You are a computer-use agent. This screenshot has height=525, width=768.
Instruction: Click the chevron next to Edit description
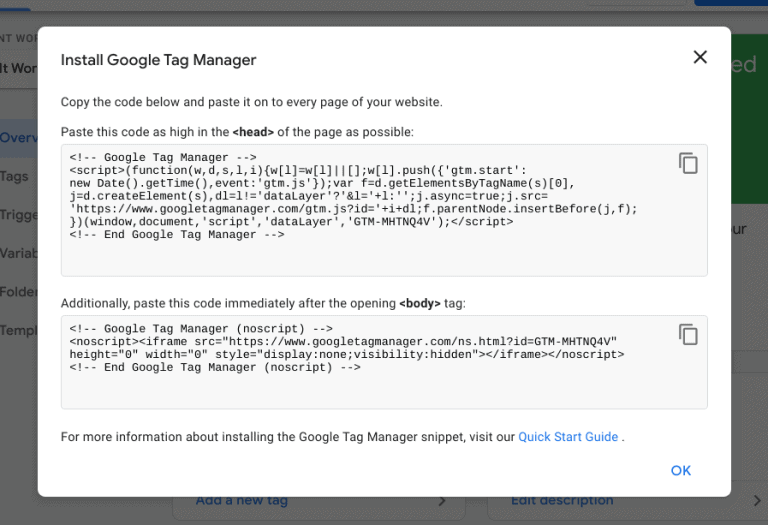[x=757, y=501]
